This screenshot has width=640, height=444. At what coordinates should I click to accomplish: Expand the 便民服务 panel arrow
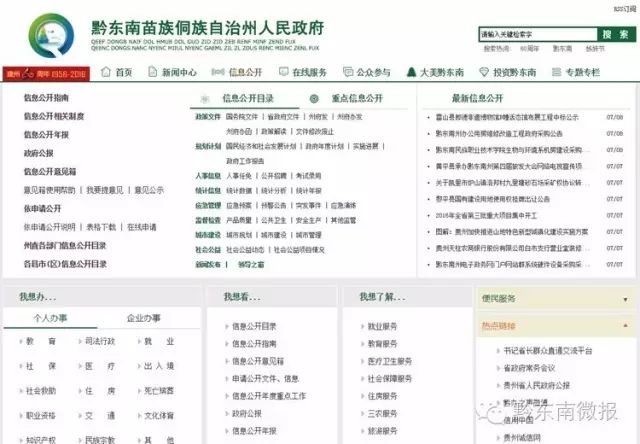(x=625, y=299)
